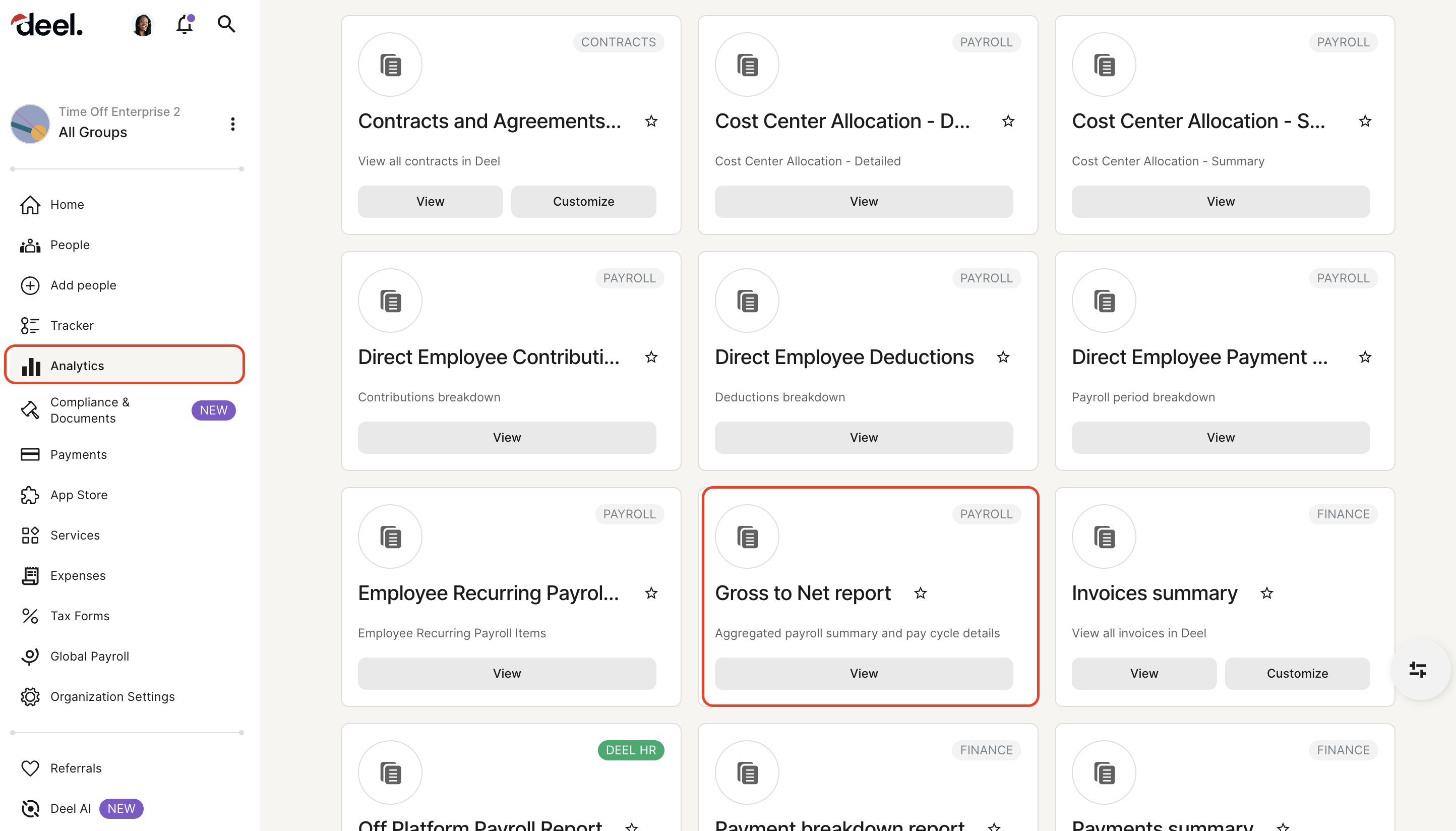Open Global Payroll
The height and width of the screenshot is (831, 1456).
click(x=89, y=656)
